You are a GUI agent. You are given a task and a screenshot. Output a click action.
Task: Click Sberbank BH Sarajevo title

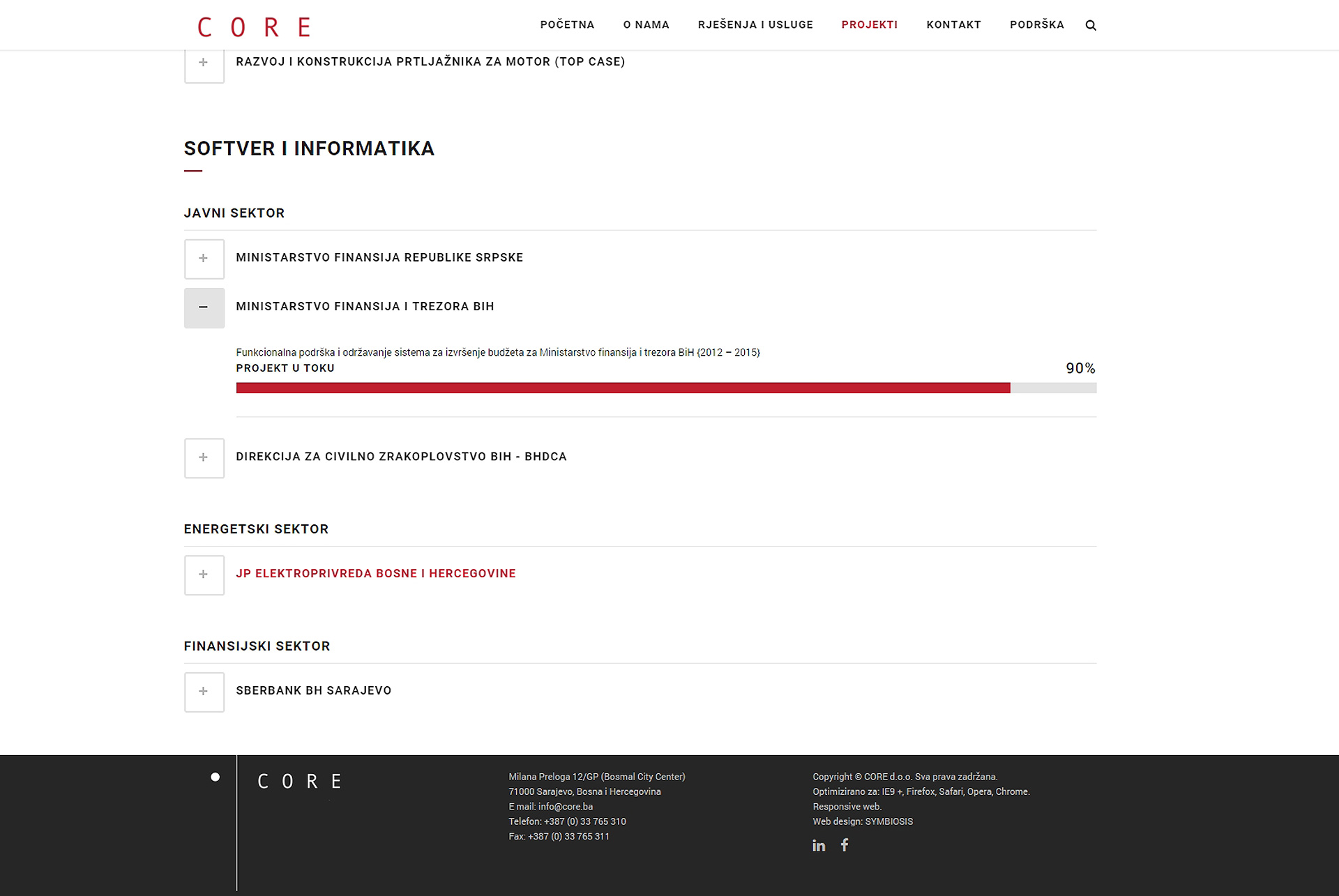pyautogui.click(x=314, y=690)
